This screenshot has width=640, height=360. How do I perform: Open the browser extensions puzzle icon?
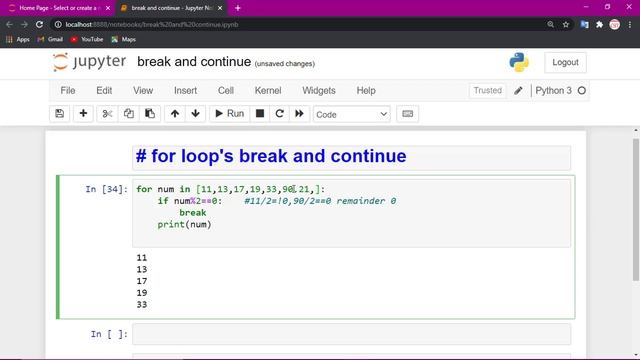pos(599,24)
